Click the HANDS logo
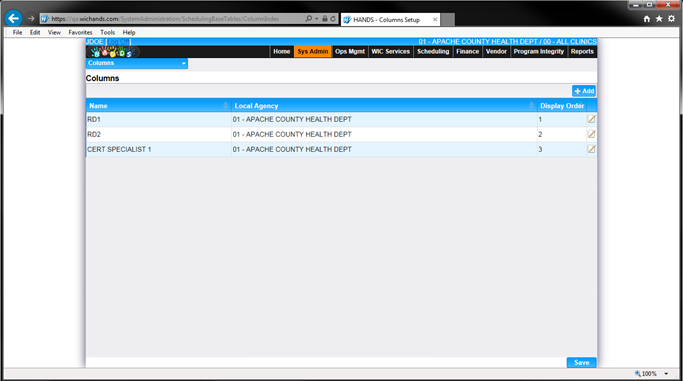This screenshot has height=381, width=683. pos(112,52)
